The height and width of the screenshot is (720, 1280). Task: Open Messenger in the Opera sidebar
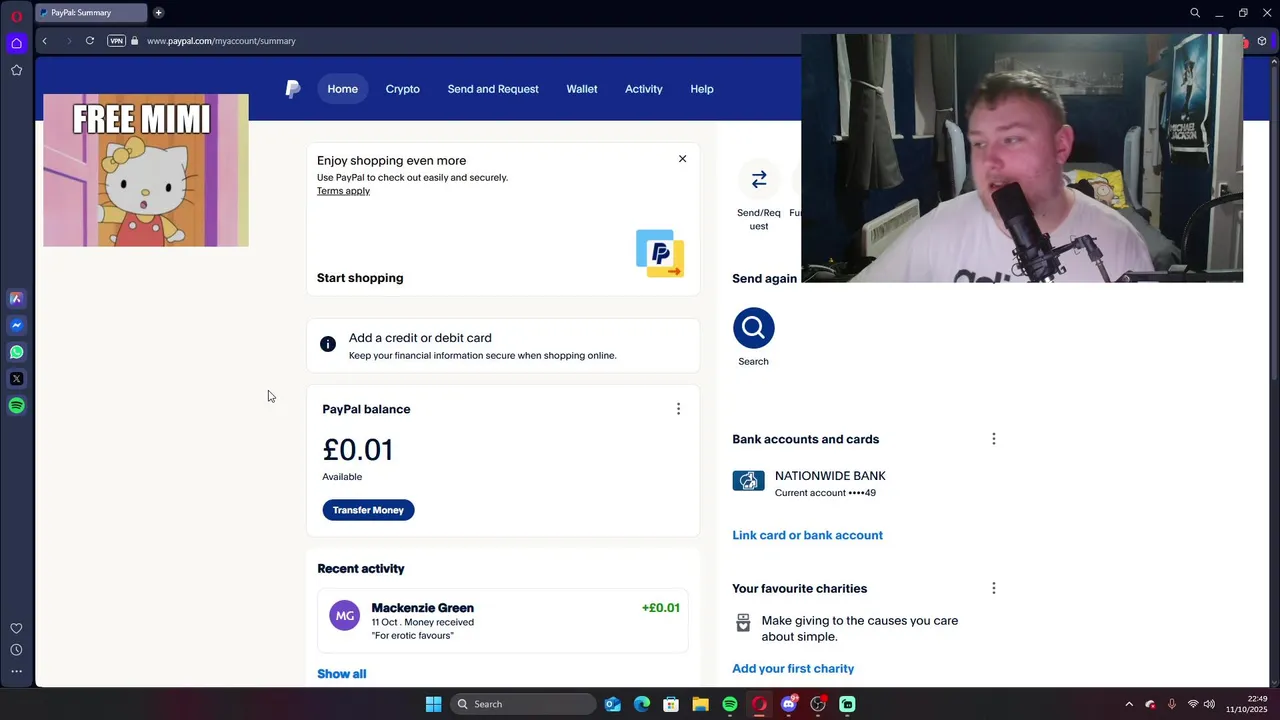[x=16, y=325]
